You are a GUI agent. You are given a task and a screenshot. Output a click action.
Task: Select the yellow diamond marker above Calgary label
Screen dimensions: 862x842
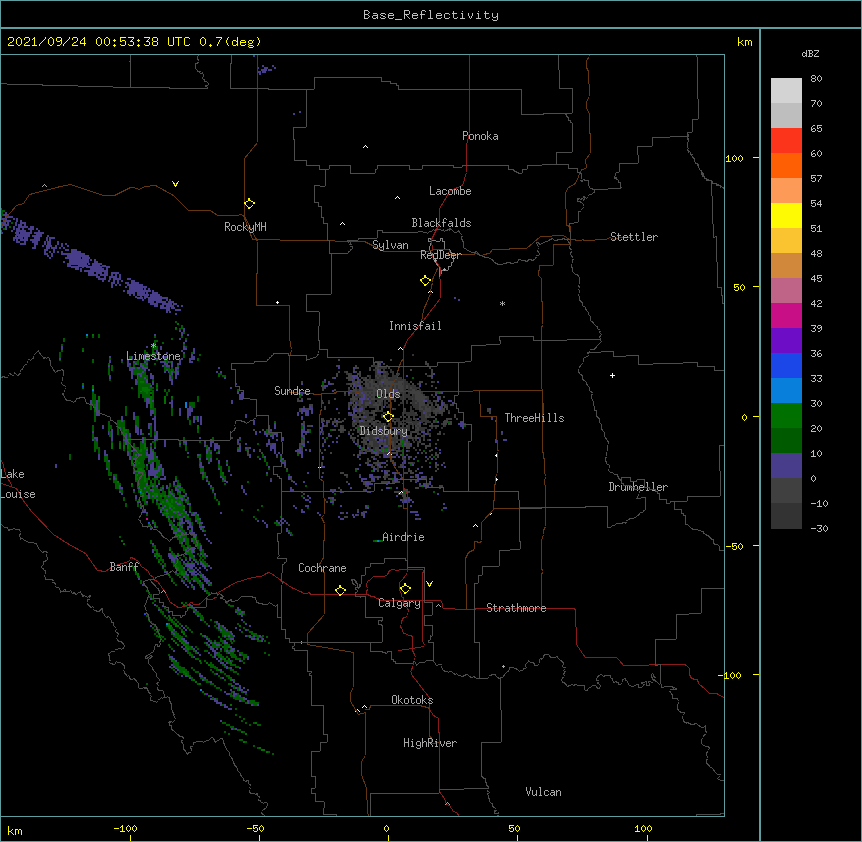point(405,589)
